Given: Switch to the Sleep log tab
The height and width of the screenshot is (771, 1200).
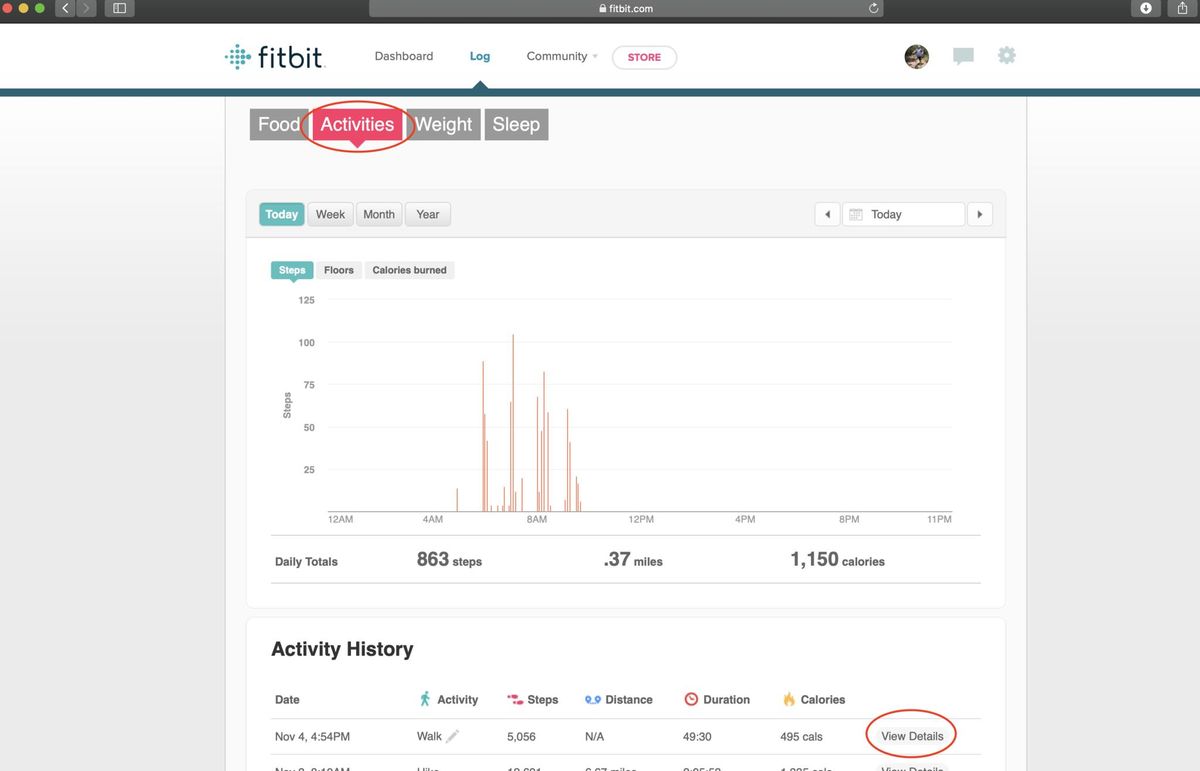Looking at the screenshot, I should coord(516,124).
